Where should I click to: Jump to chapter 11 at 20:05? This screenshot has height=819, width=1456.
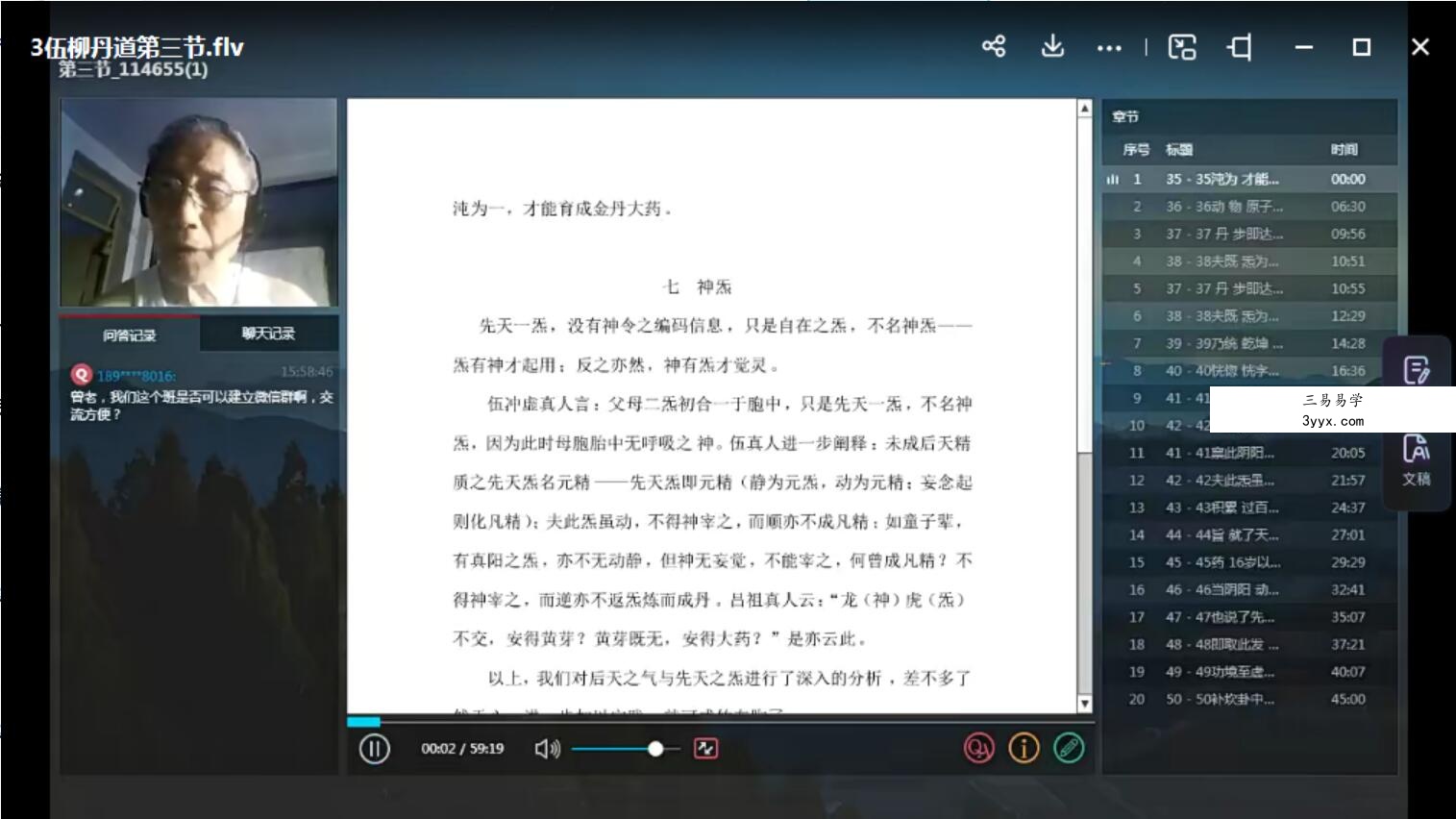tap(1249, 453)
